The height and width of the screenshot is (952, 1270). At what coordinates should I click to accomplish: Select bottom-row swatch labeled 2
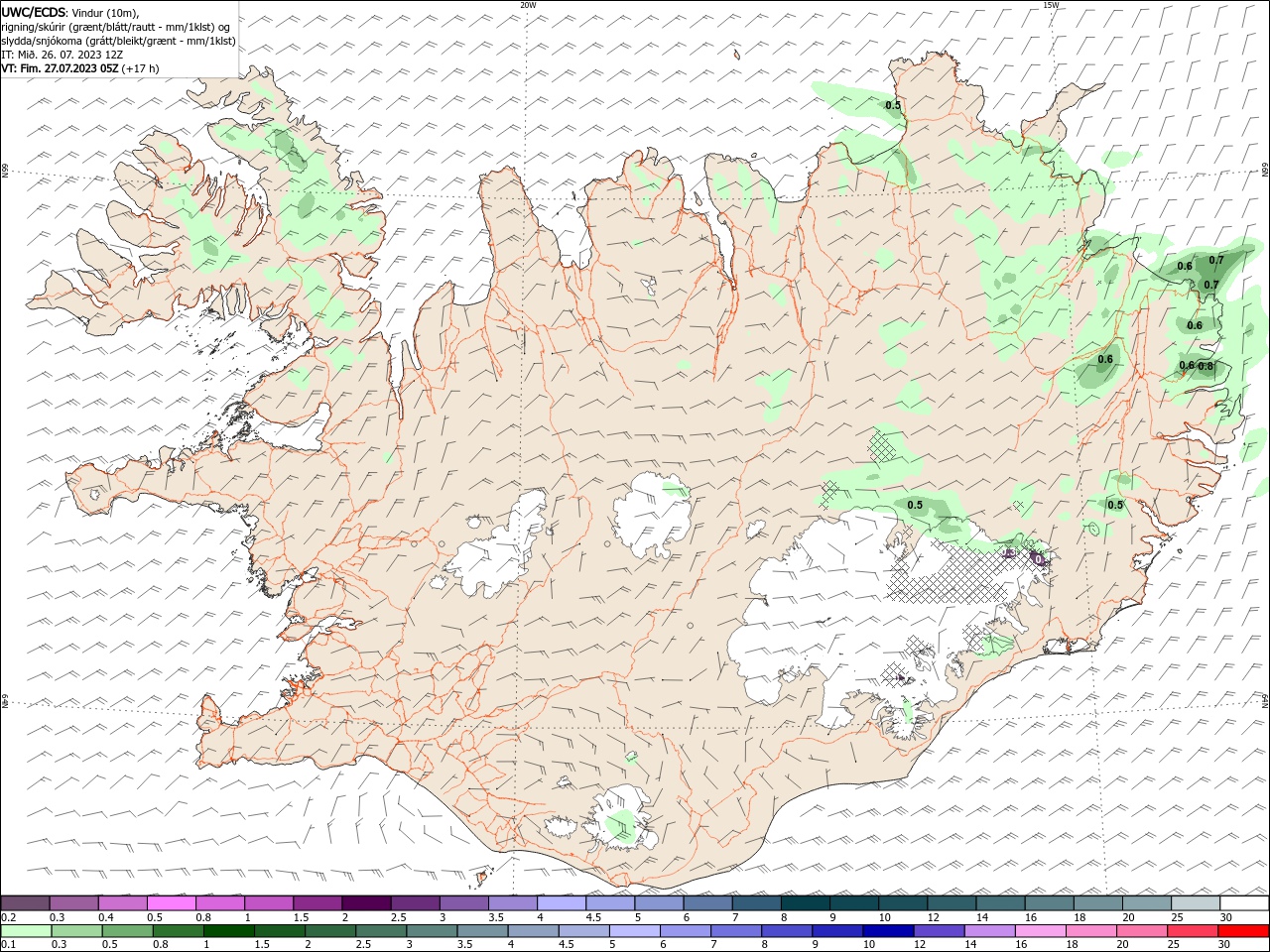pos(330,931)
